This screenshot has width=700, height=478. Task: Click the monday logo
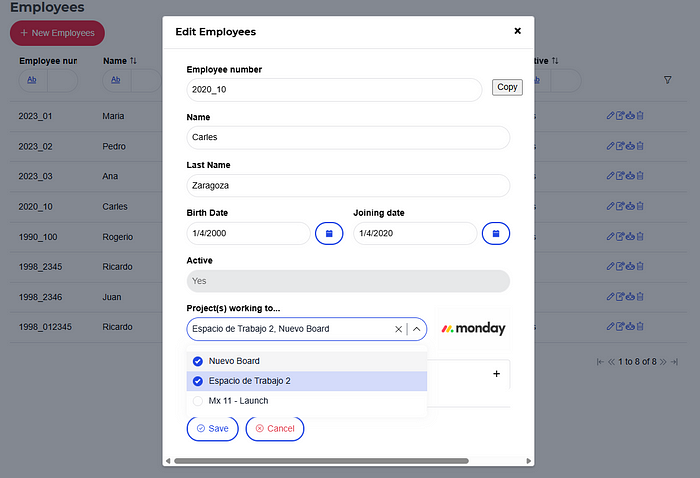473,328
